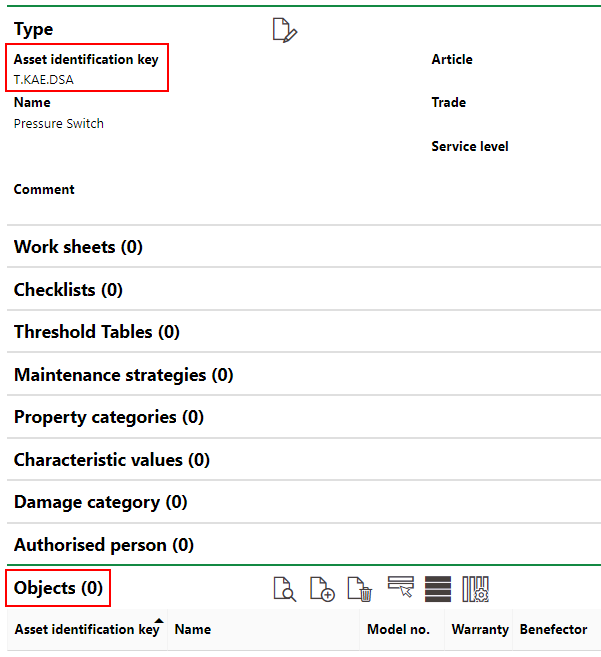Open the search object icon
This screenshot has height=657, width=601.
click(285, 589)
